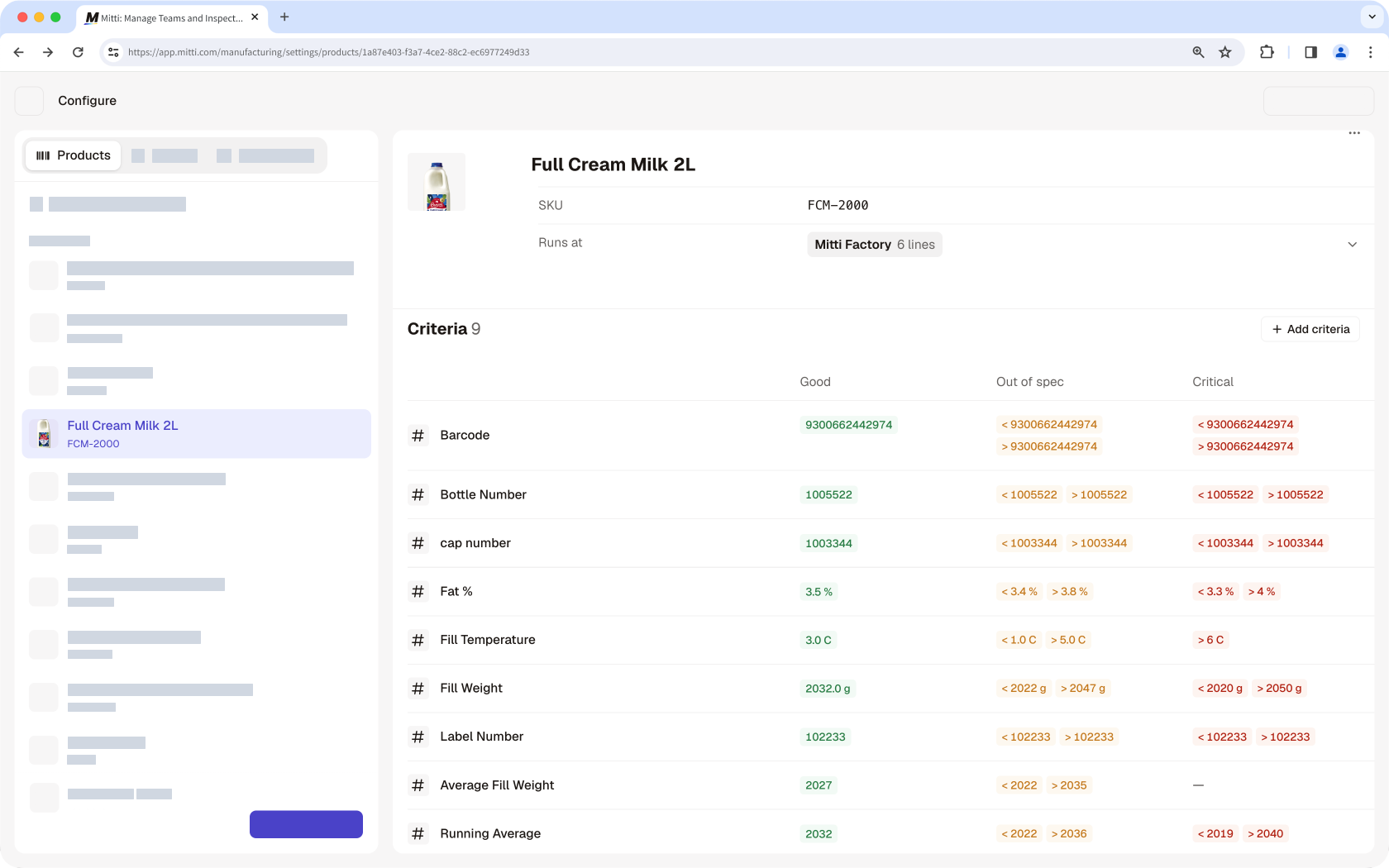Click the hash icon beside Label Number
This screenshot has height=868, width=1389.
[418, 737]
